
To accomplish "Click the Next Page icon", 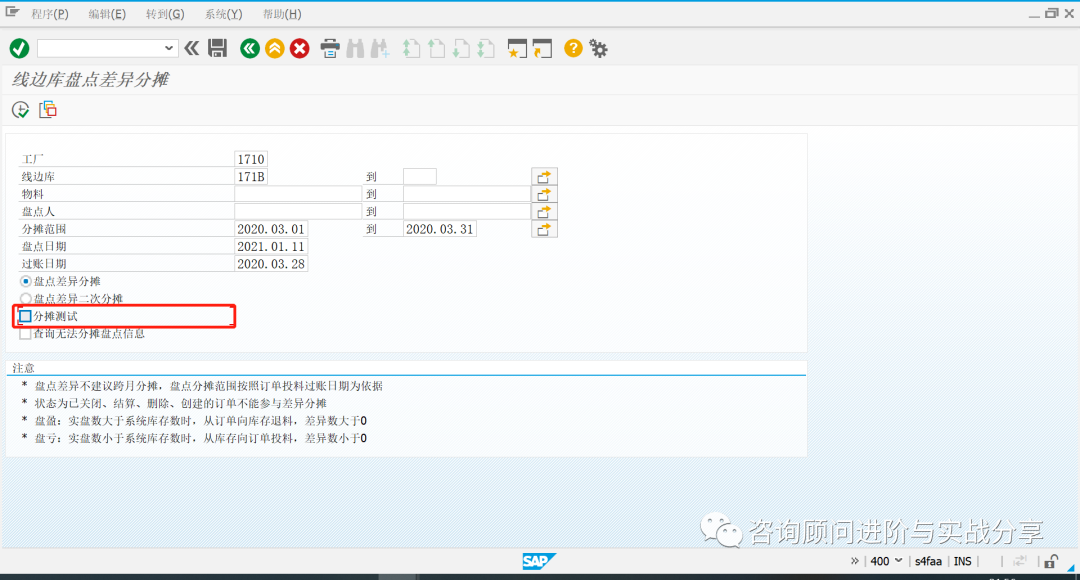I will [461, 49].
